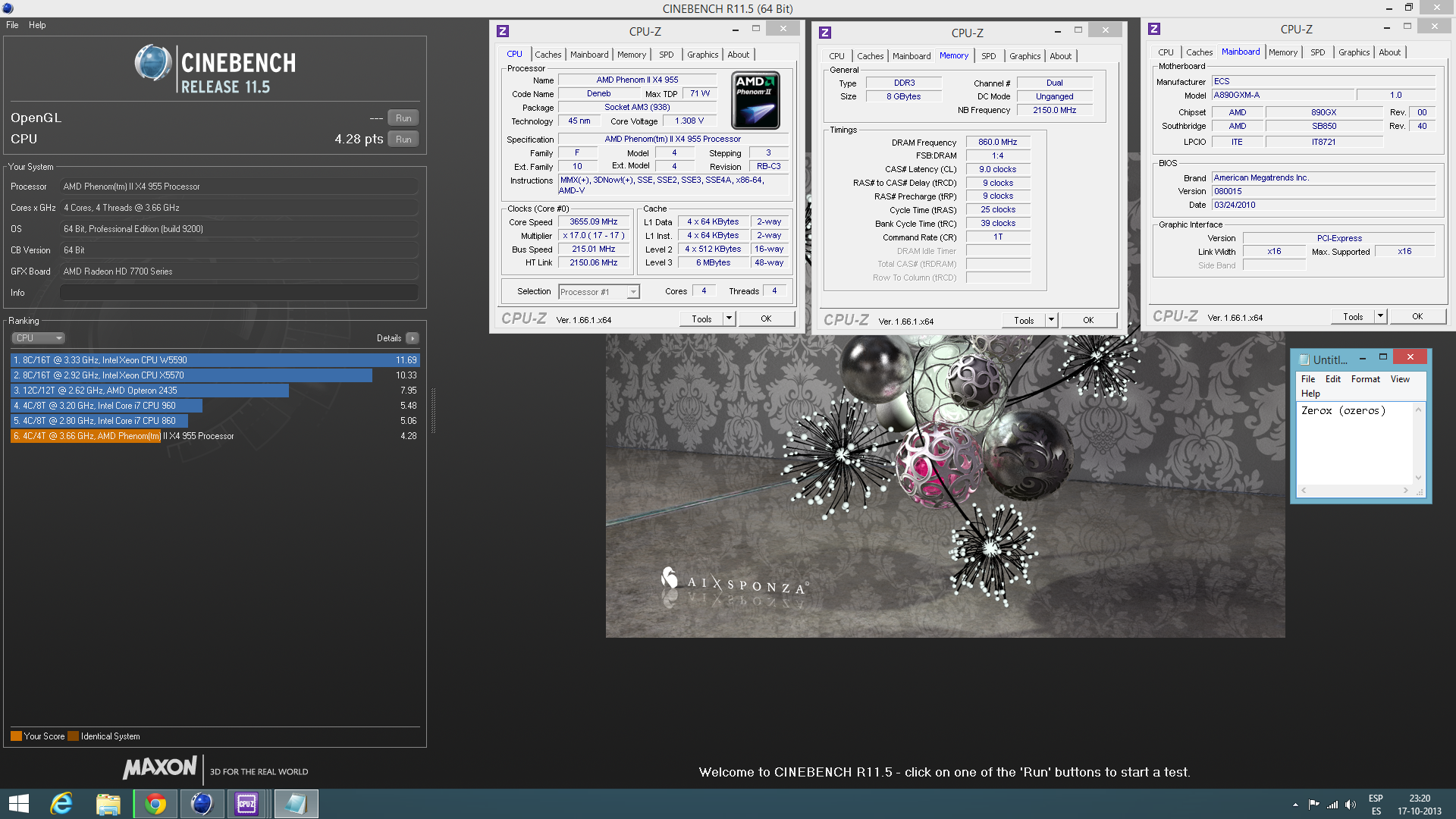Screen dimensions: 1456x819
Task: Expand ranking Details arrow
Action: pos(412,338)
